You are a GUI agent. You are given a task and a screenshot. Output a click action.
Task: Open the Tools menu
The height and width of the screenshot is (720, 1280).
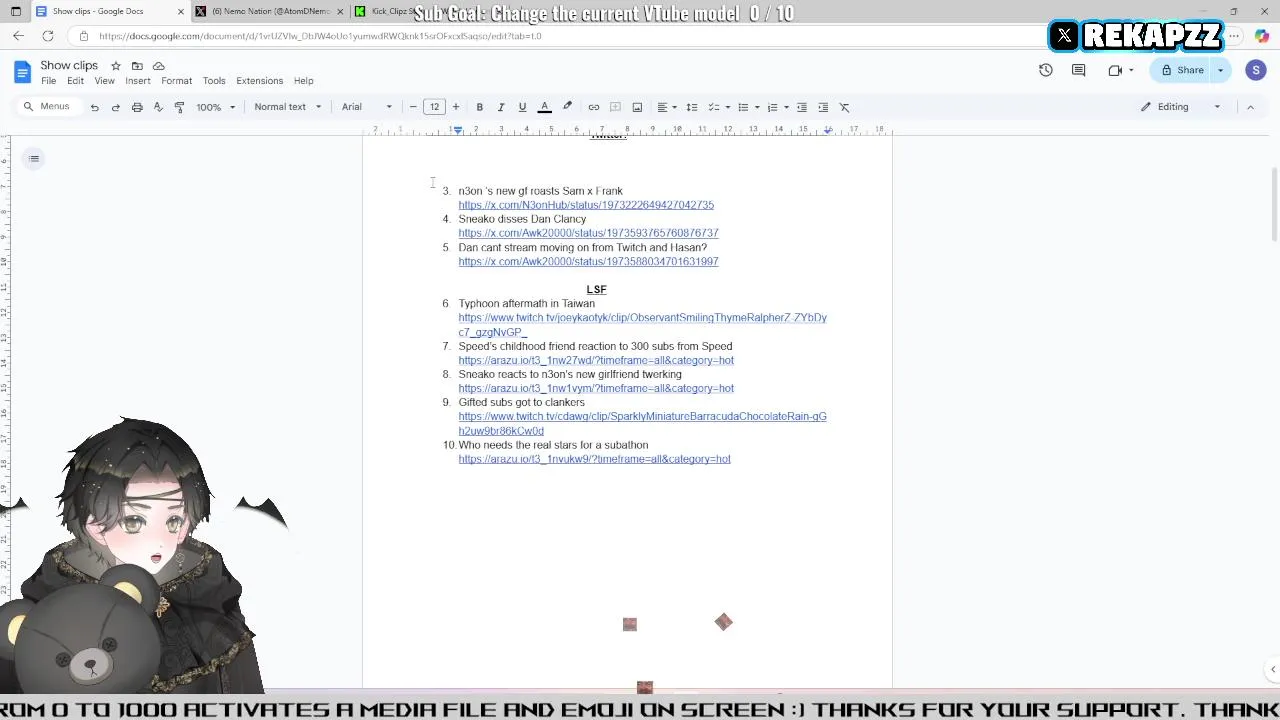pyautogui.click(x=214, y=81)
